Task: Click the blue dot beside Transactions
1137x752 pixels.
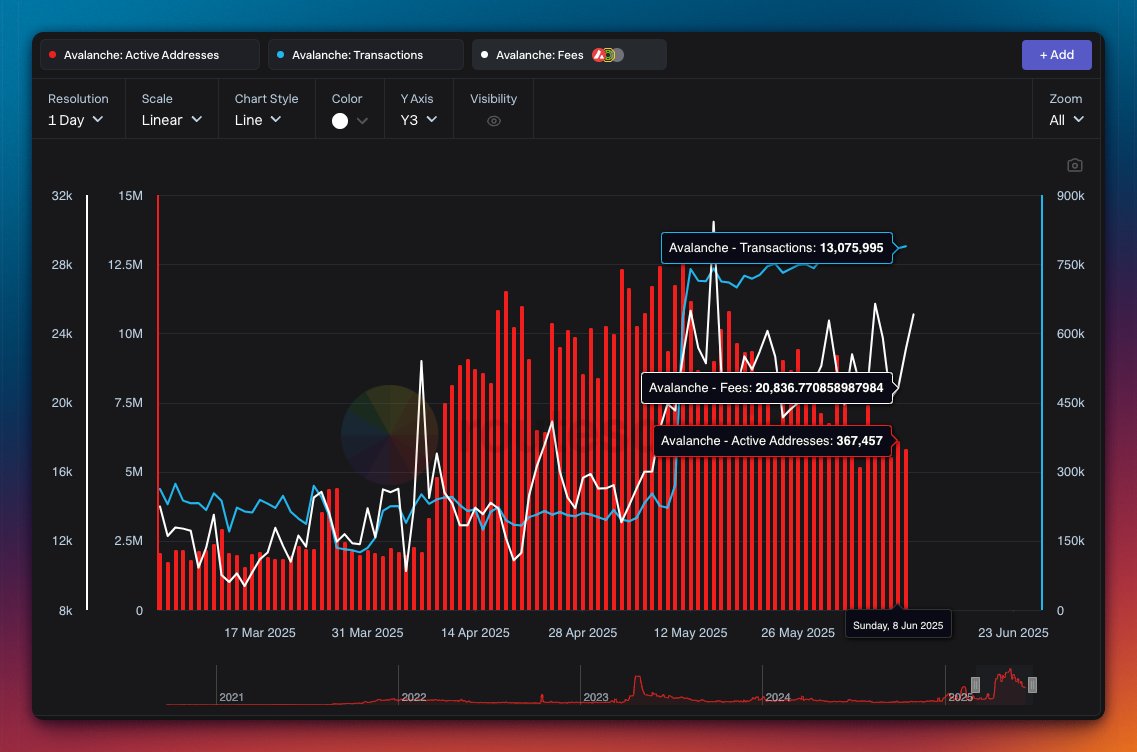Action: coord(281,55)
